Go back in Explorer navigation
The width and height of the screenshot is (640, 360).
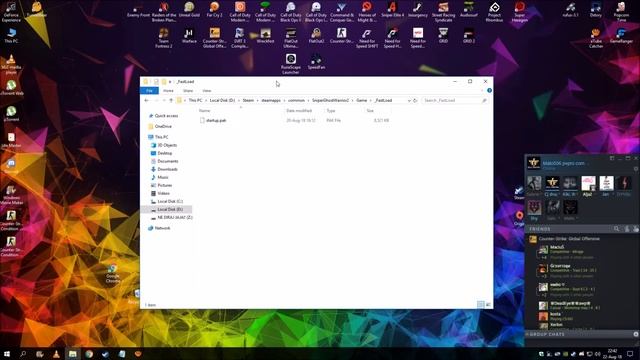pyautogui.click(x=147, y=100)
